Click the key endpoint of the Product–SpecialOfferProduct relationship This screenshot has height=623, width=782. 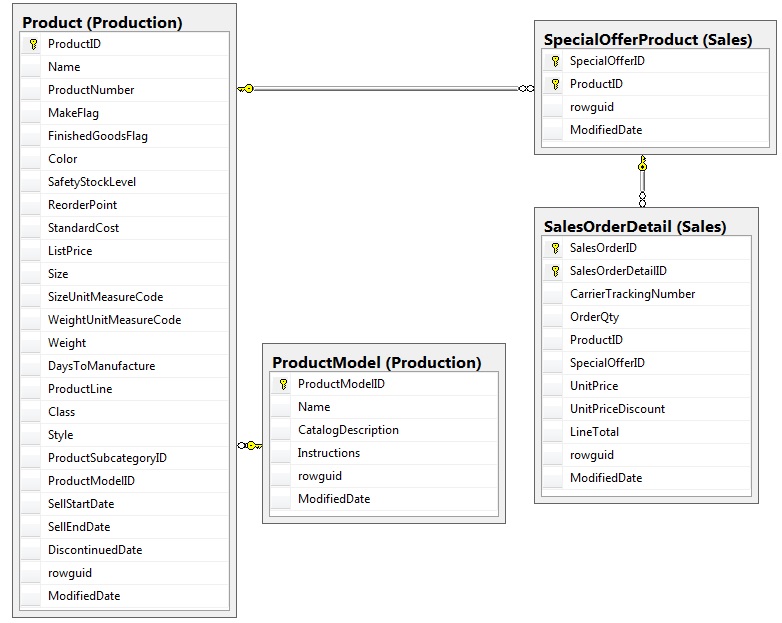pos(245,89)
